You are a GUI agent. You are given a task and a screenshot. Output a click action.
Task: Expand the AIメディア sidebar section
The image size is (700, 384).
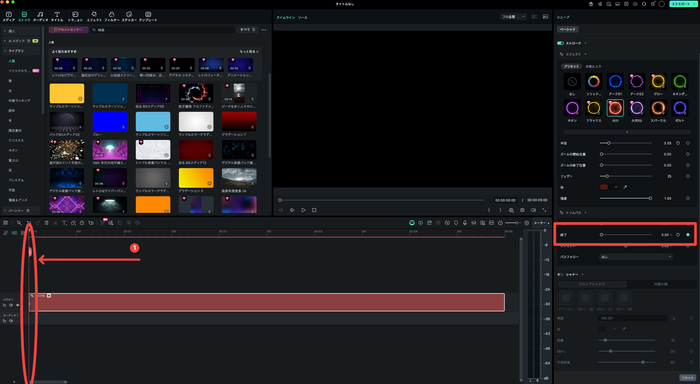20,41
